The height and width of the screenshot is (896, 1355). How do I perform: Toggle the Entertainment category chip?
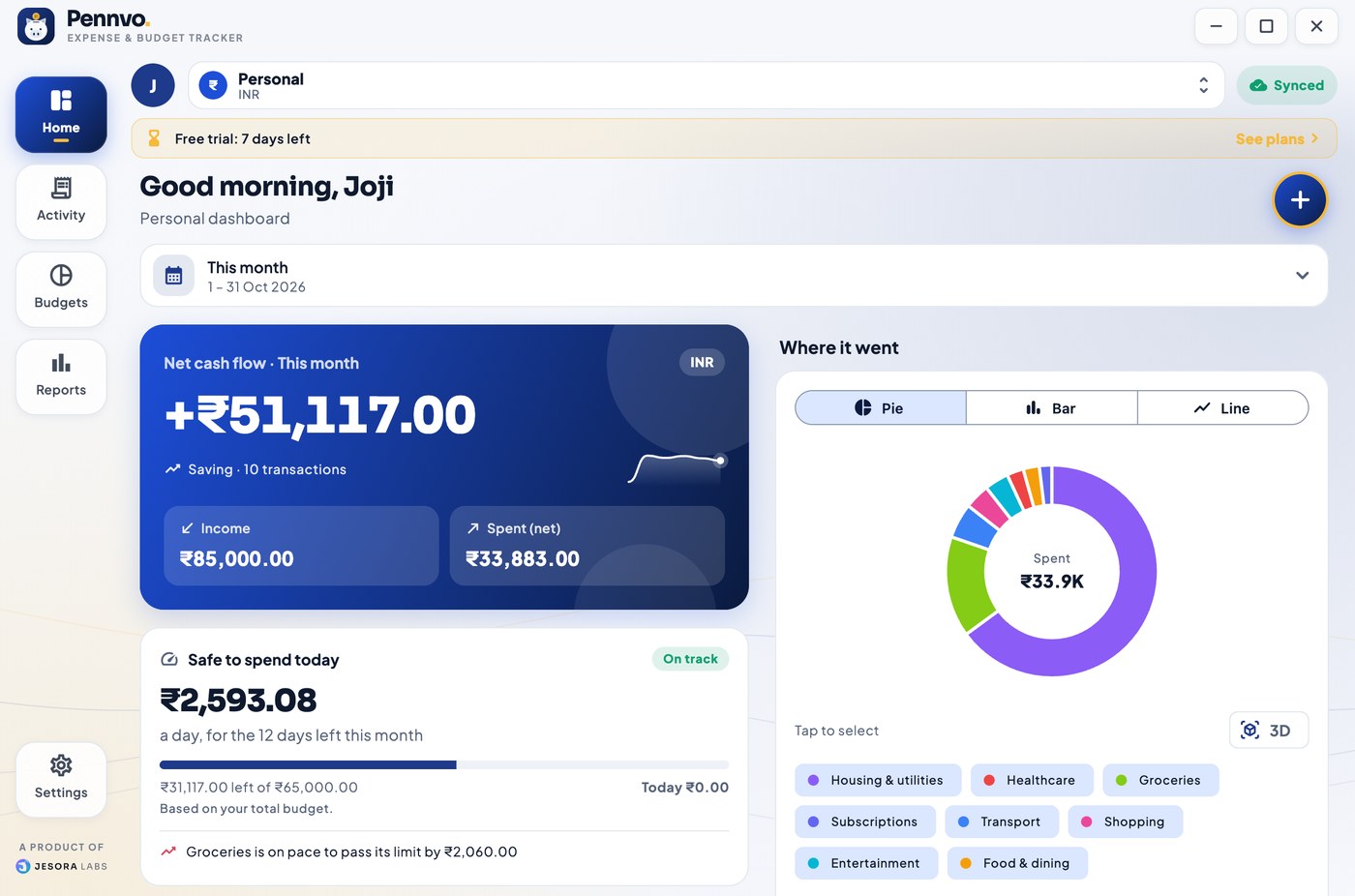pyautogui.click(x=866, y=863)
